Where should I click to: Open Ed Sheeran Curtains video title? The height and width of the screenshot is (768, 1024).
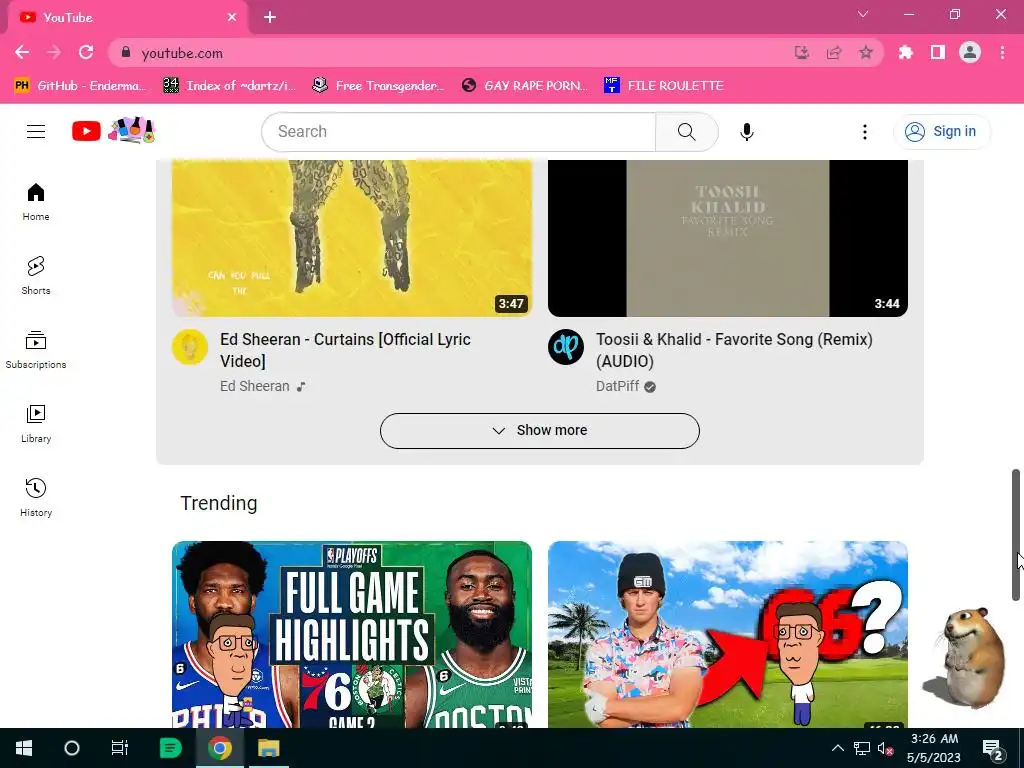[x=345, y=350]
